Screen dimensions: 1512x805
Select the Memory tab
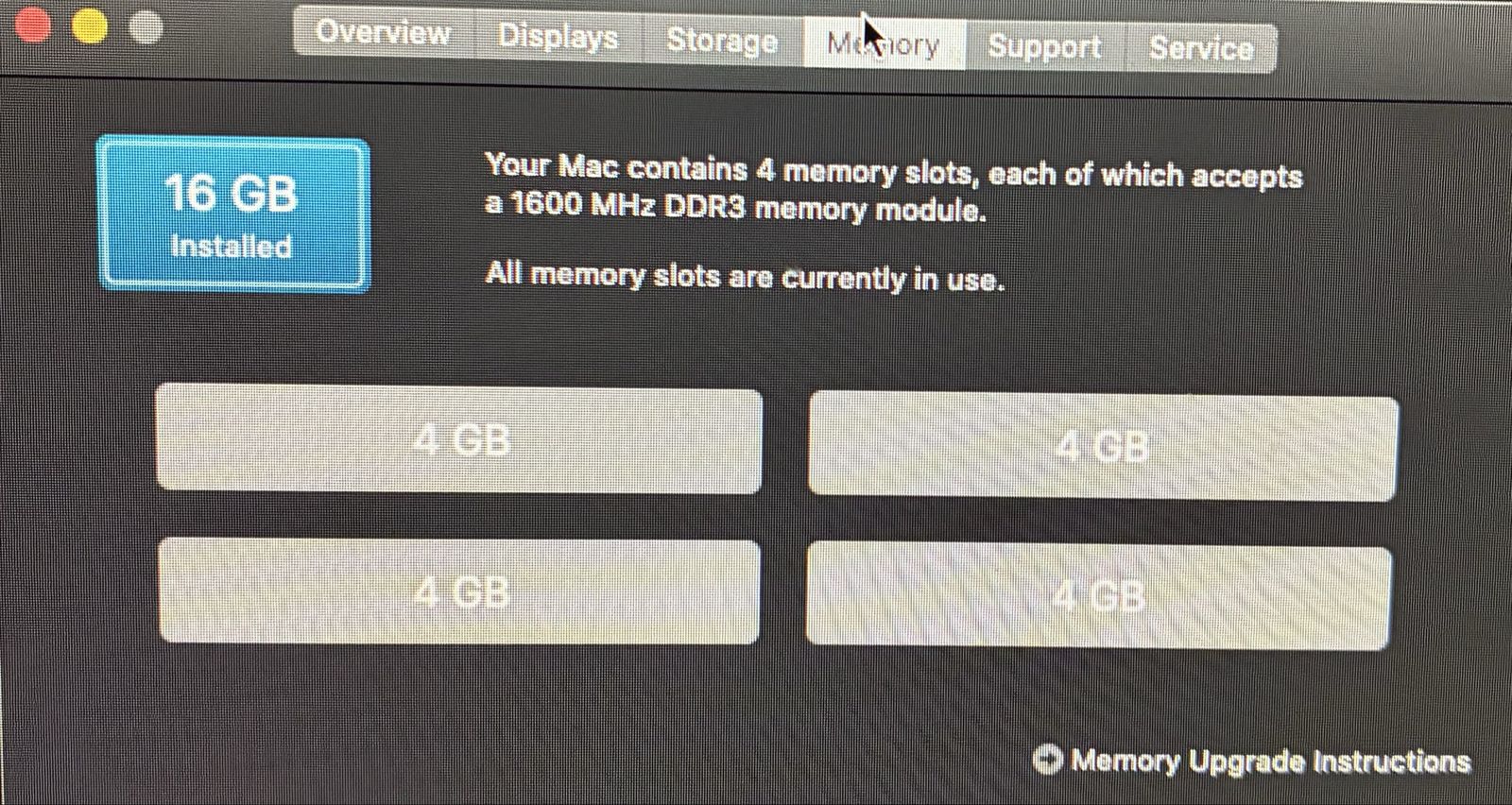tap(883, 44)
